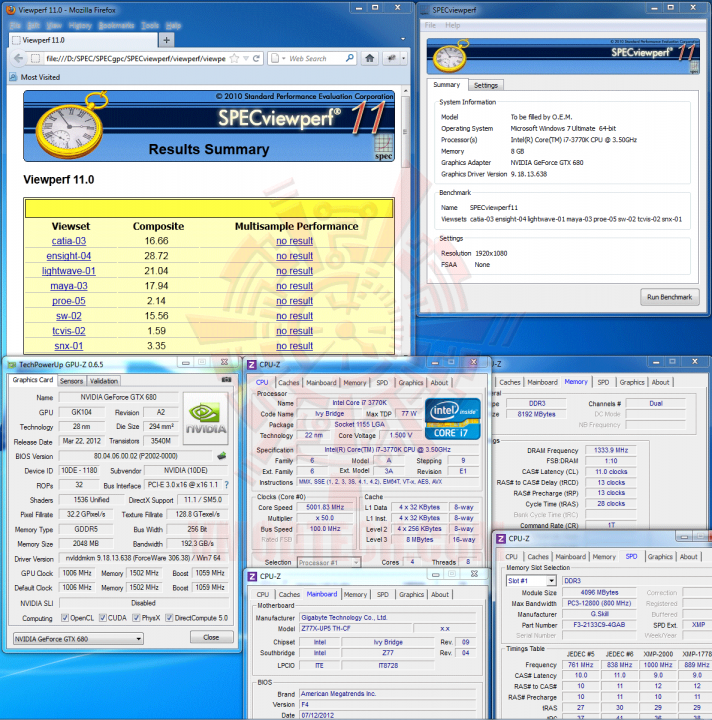The width and height of the screenshot is (712, 720).
Task: Click the bus interface question mark icon
Action: pyautogui.click(x=226, y=485)
